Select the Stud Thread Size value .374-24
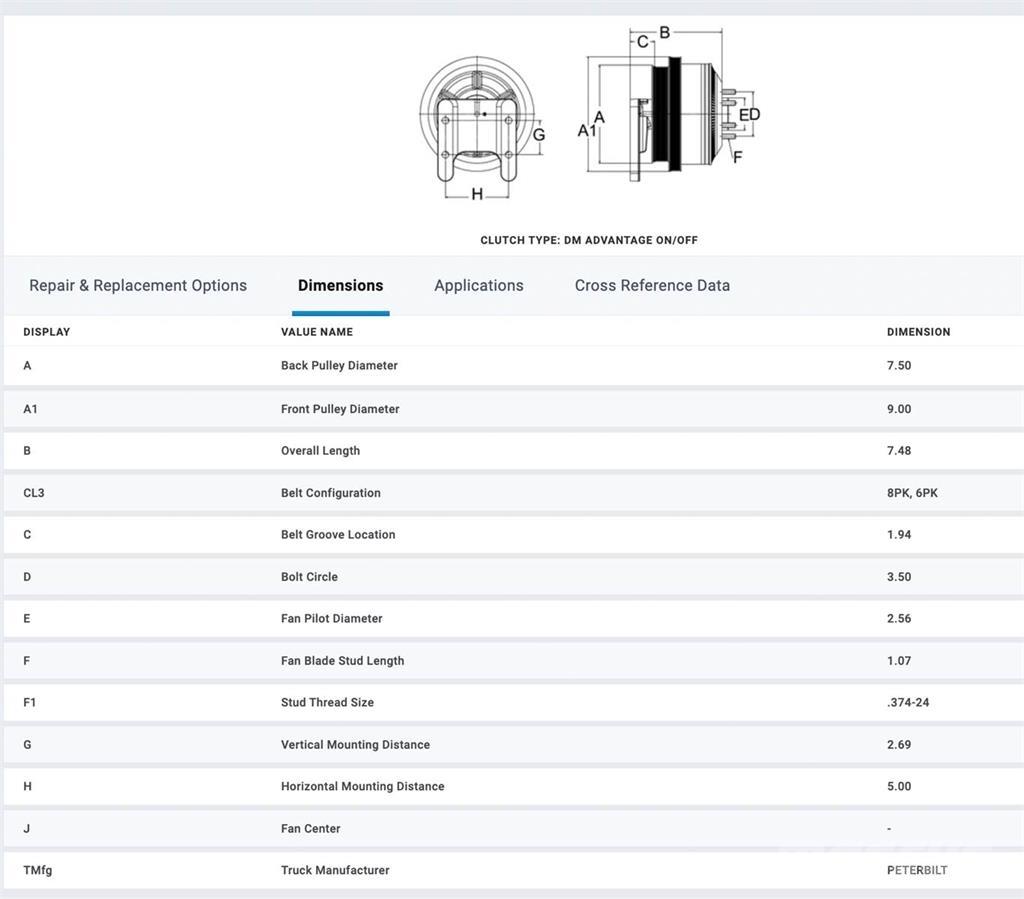Screen dimensions: 1024x899 [x=907, y=703]
